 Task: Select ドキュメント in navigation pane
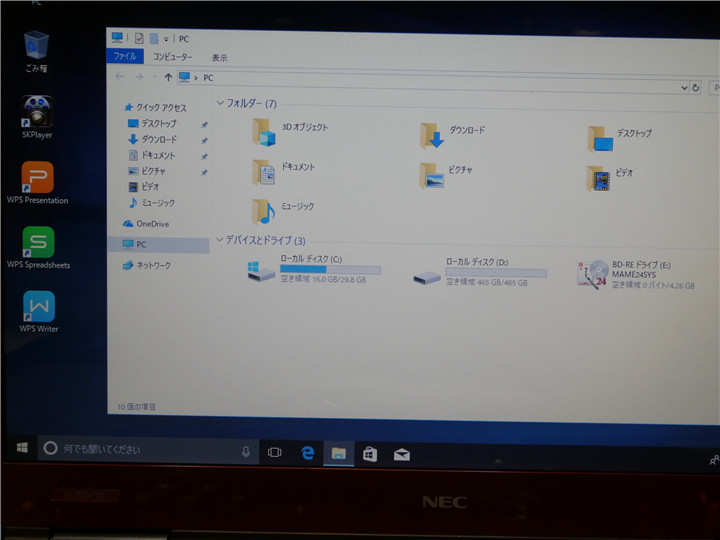(152, 155)
